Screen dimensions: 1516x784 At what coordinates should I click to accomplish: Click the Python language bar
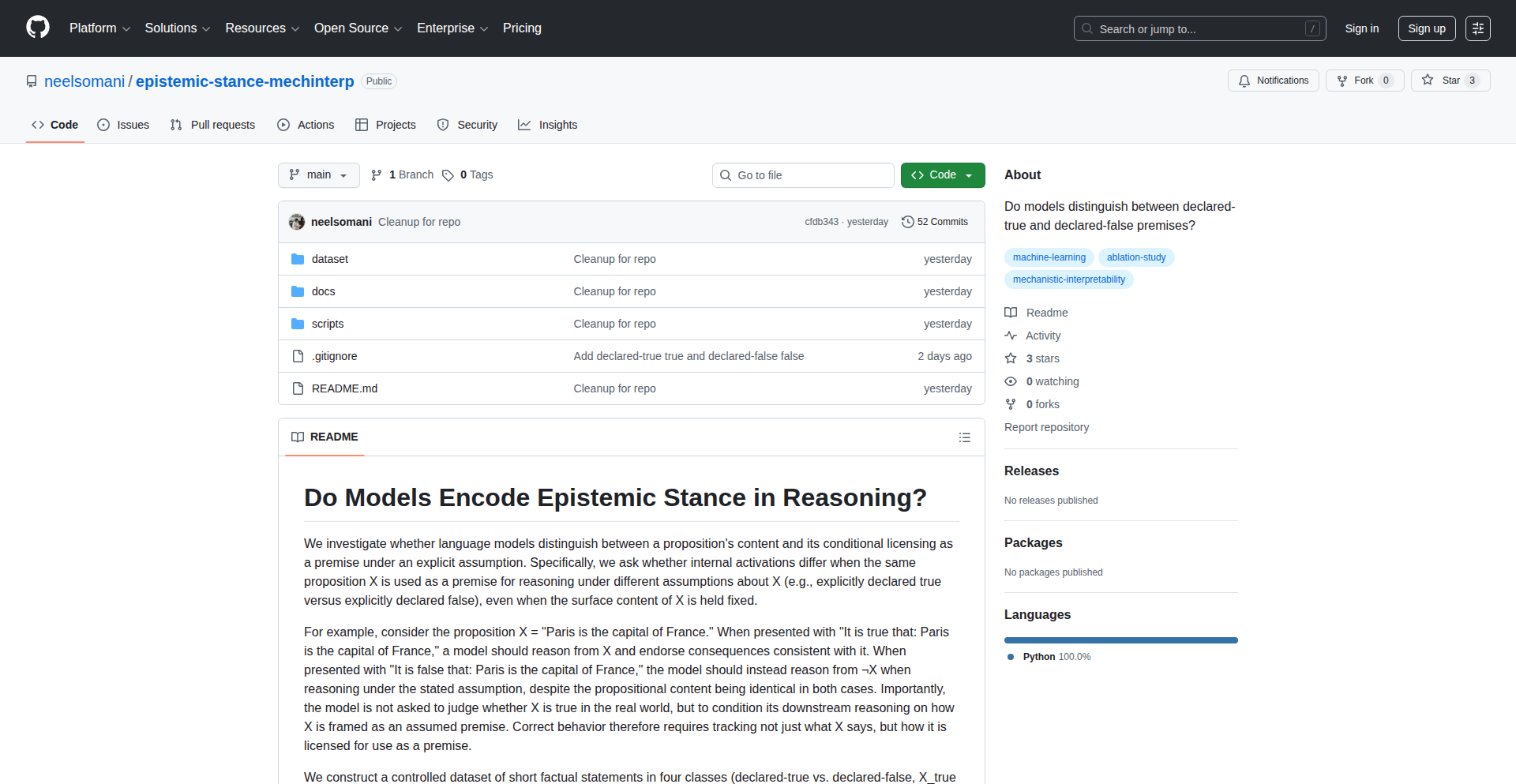pyautogui.click(x=1121, y=640)
